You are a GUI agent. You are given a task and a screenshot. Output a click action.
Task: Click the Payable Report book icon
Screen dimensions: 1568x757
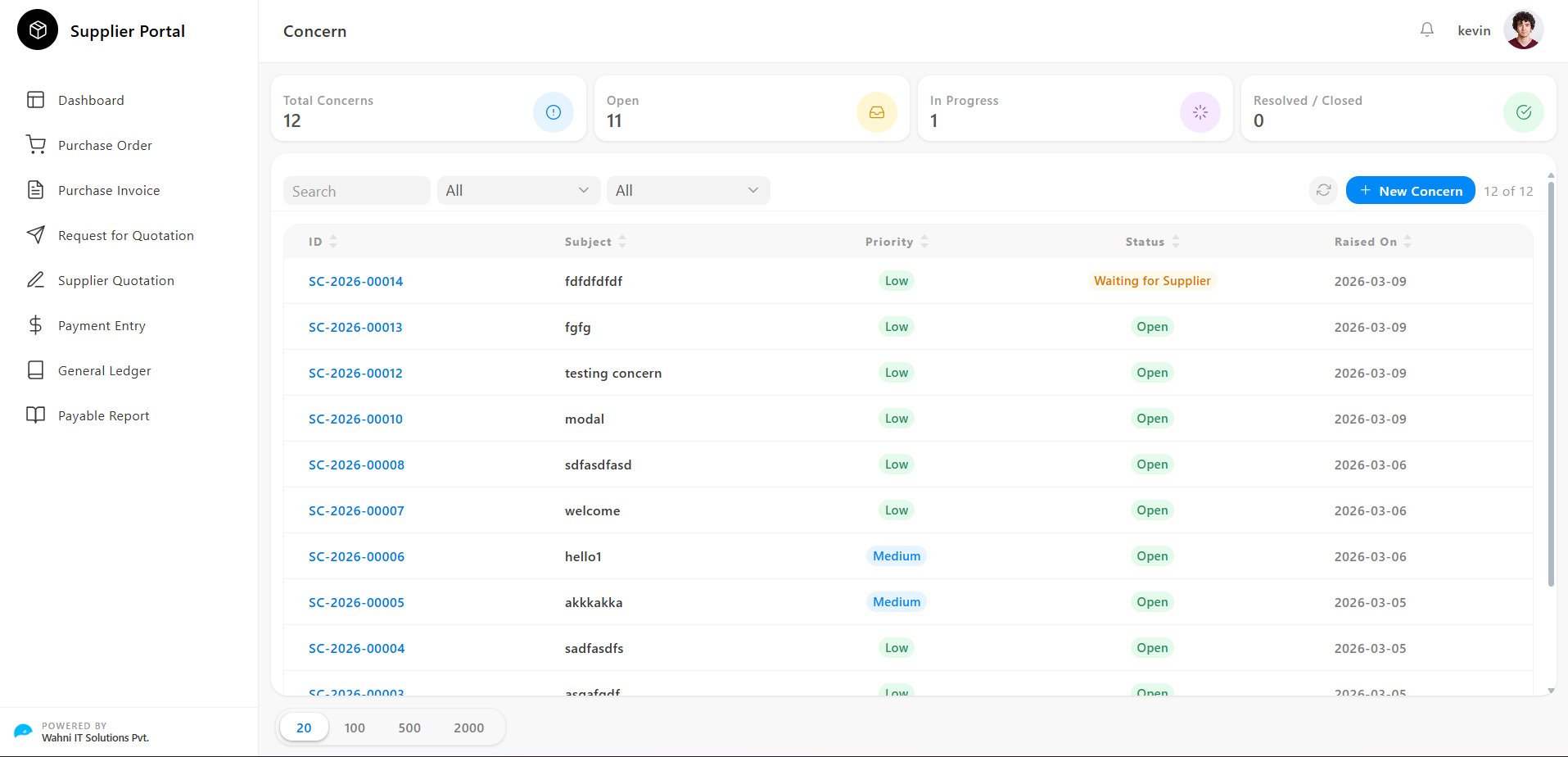tap(36, 415)
